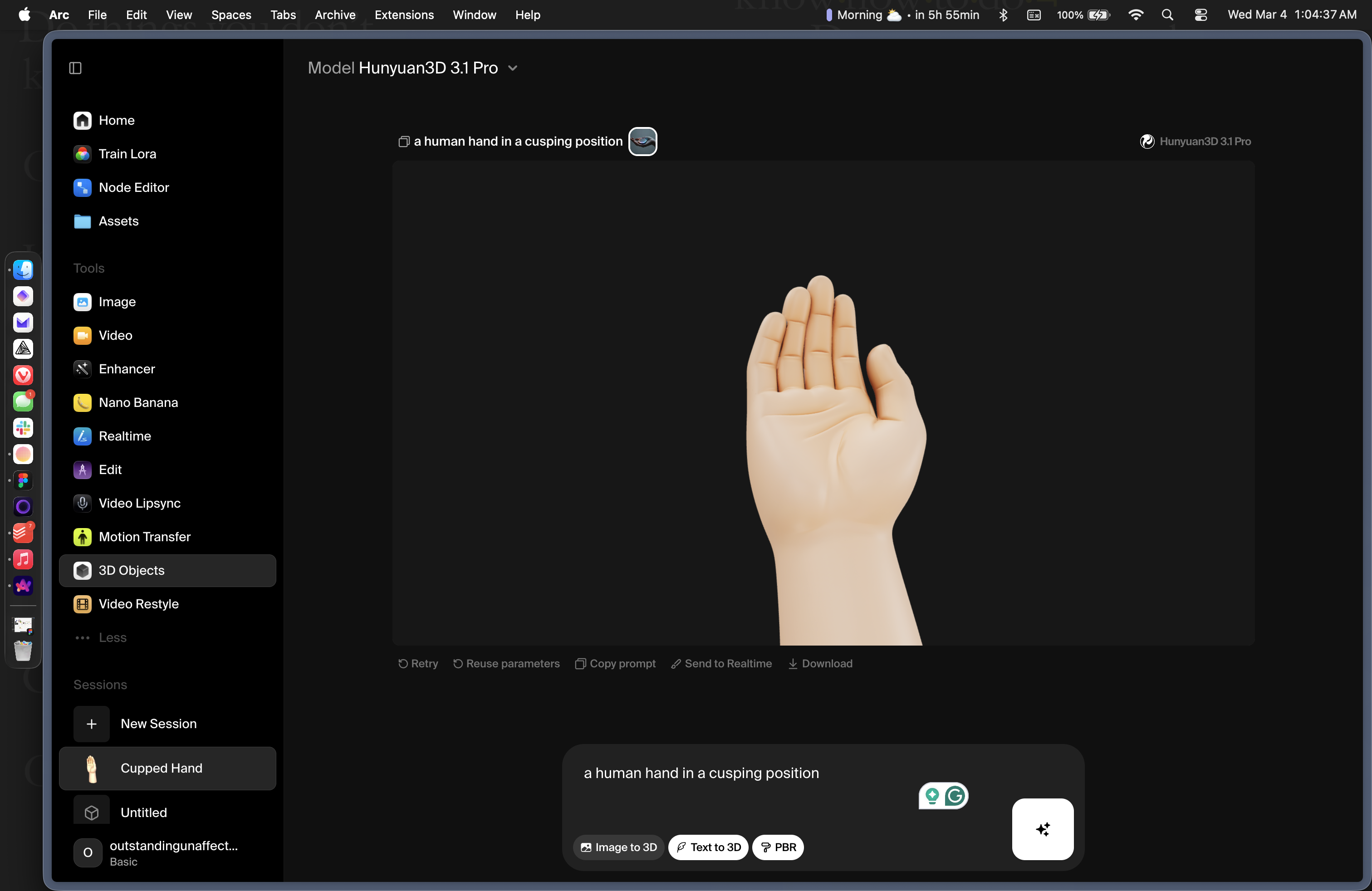Click the reference image thumbnail beside prompt

(642, 142)
